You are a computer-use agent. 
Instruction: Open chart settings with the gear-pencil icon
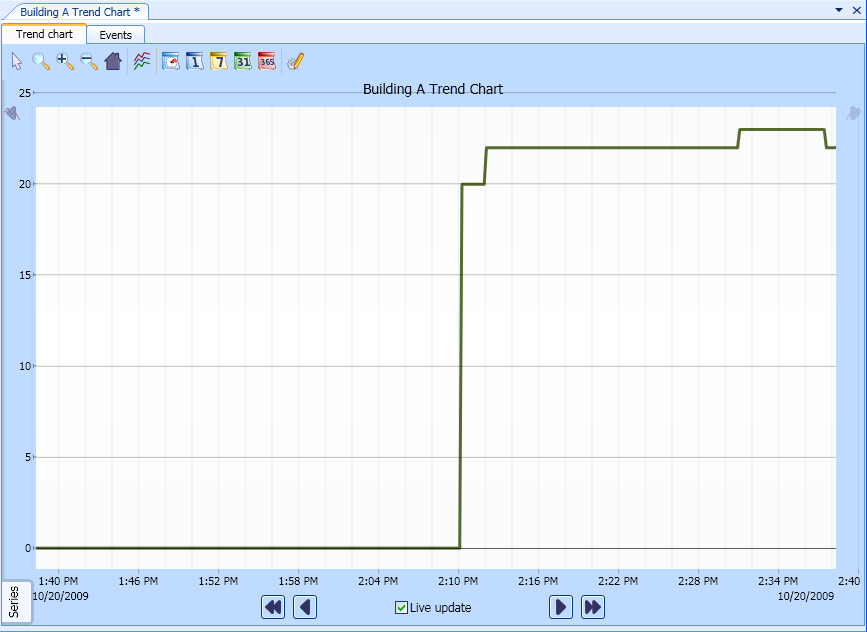tap(296, 61)
